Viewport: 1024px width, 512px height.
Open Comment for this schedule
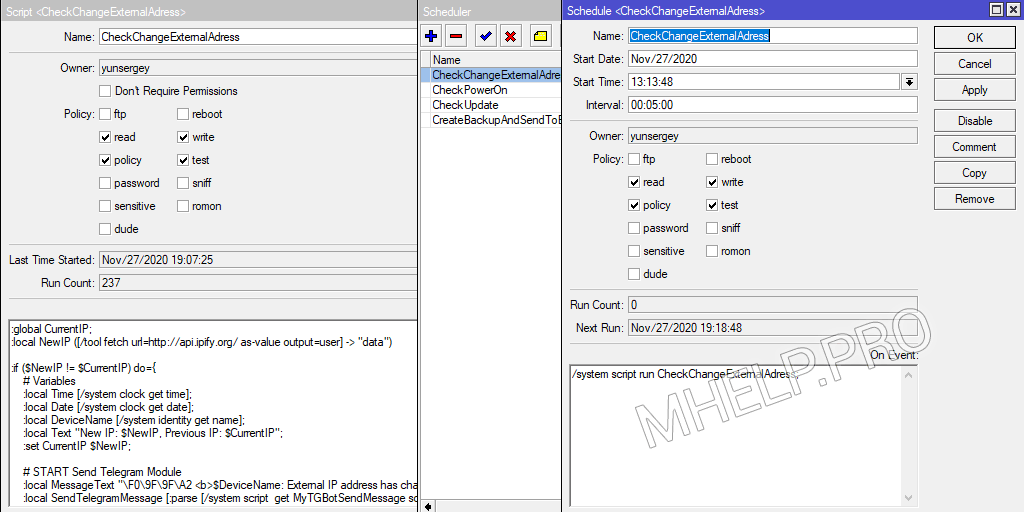[x=974, y=147]
